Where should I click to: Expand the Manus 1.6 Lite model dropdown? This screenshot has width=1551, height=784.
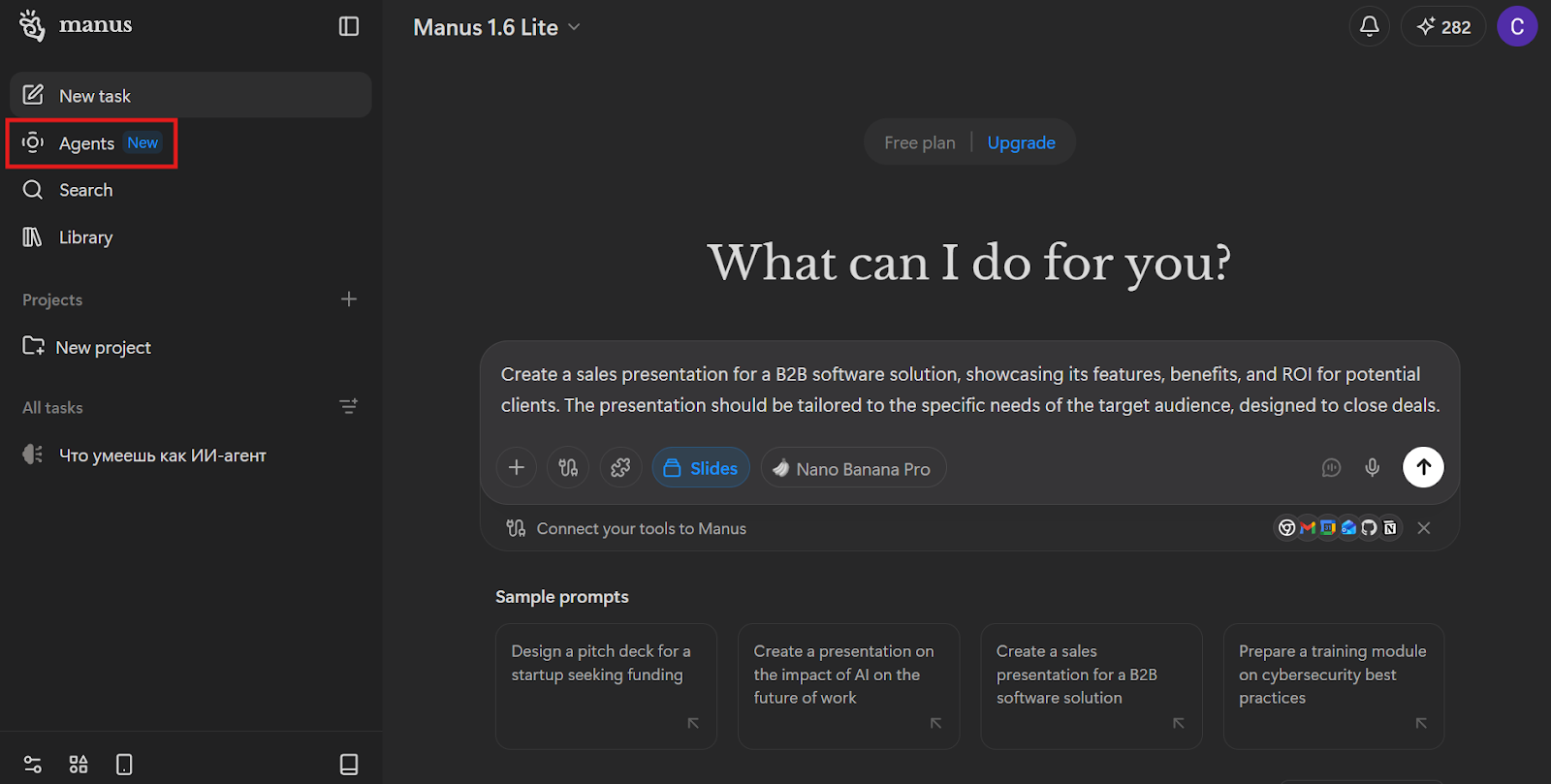point(496,27)
